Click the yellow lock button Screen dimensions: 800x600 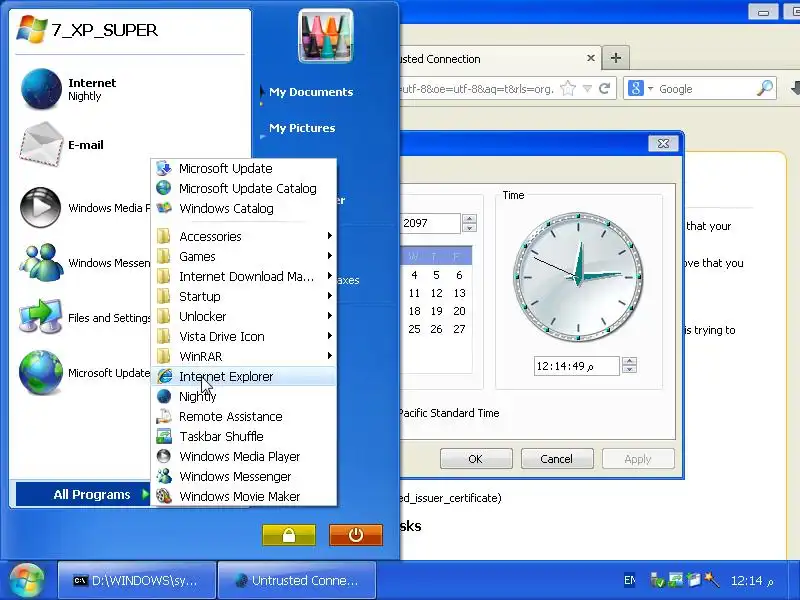point(289,535)
